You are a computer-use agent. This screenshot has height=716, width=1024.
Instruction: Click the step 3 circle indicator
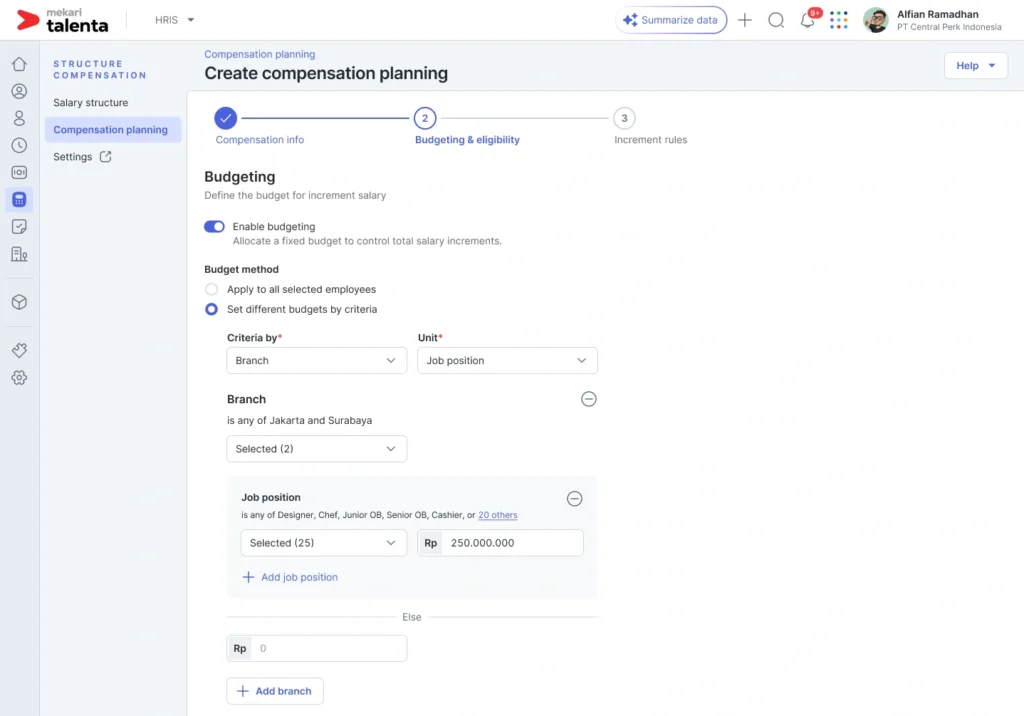click(624, 118)
